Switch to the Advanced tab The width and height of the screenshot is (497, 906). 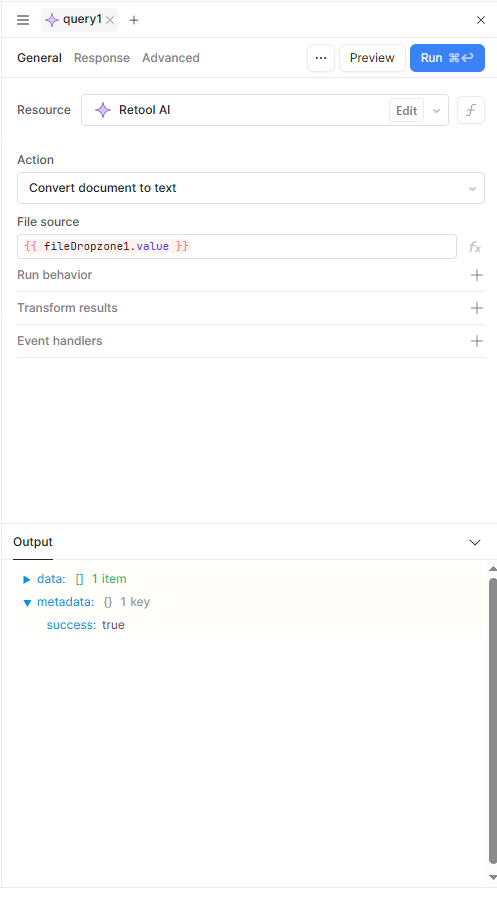170,58
